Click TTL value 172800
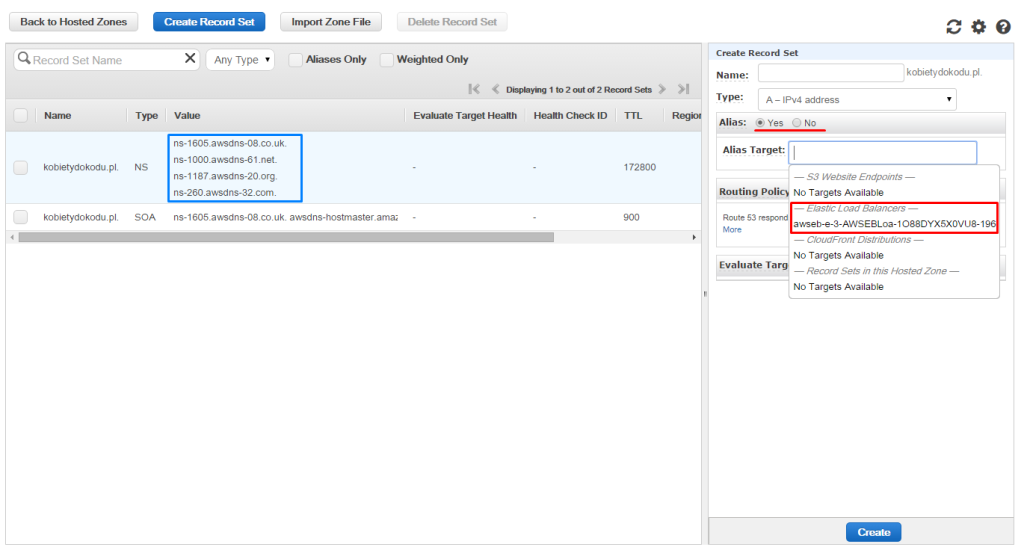Screen dimensions: 1024x550 pos(639,167)
